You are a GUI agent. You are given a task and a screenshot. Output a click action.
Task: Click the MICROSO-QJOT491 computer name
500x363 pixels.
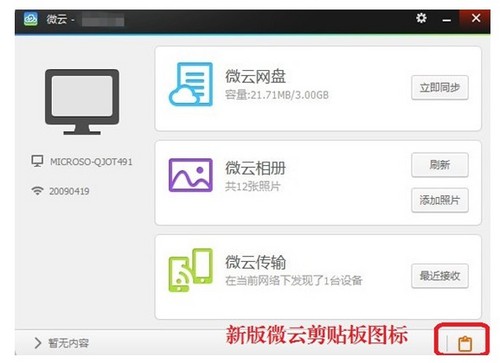(x=91, y=162)
